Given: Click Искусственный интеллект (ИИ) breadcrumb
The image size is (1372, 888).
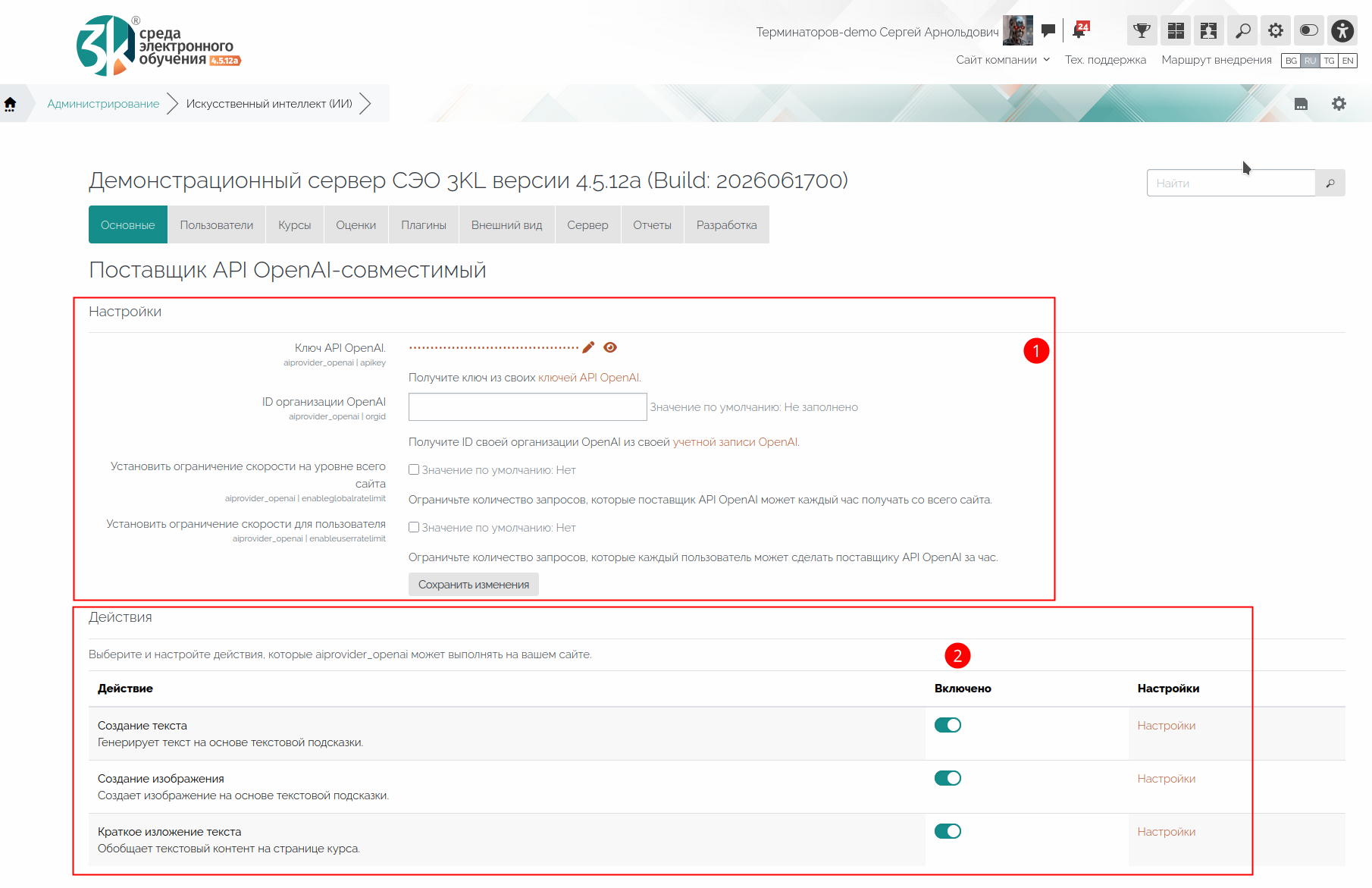Looking at the screenshot, I should pyautogui.click(x=269, y=104).
